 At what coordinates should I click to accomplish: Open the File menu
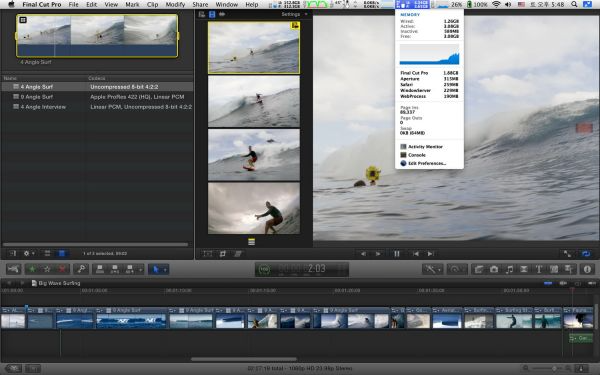click(73, 5)
